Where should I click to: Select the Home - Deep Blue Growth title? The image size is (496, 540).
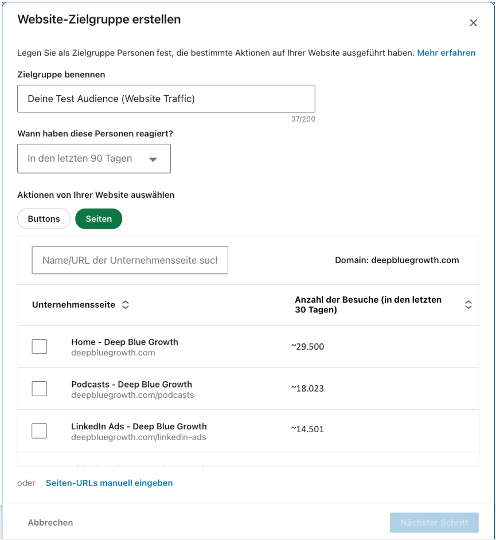(x=125, y=342)
